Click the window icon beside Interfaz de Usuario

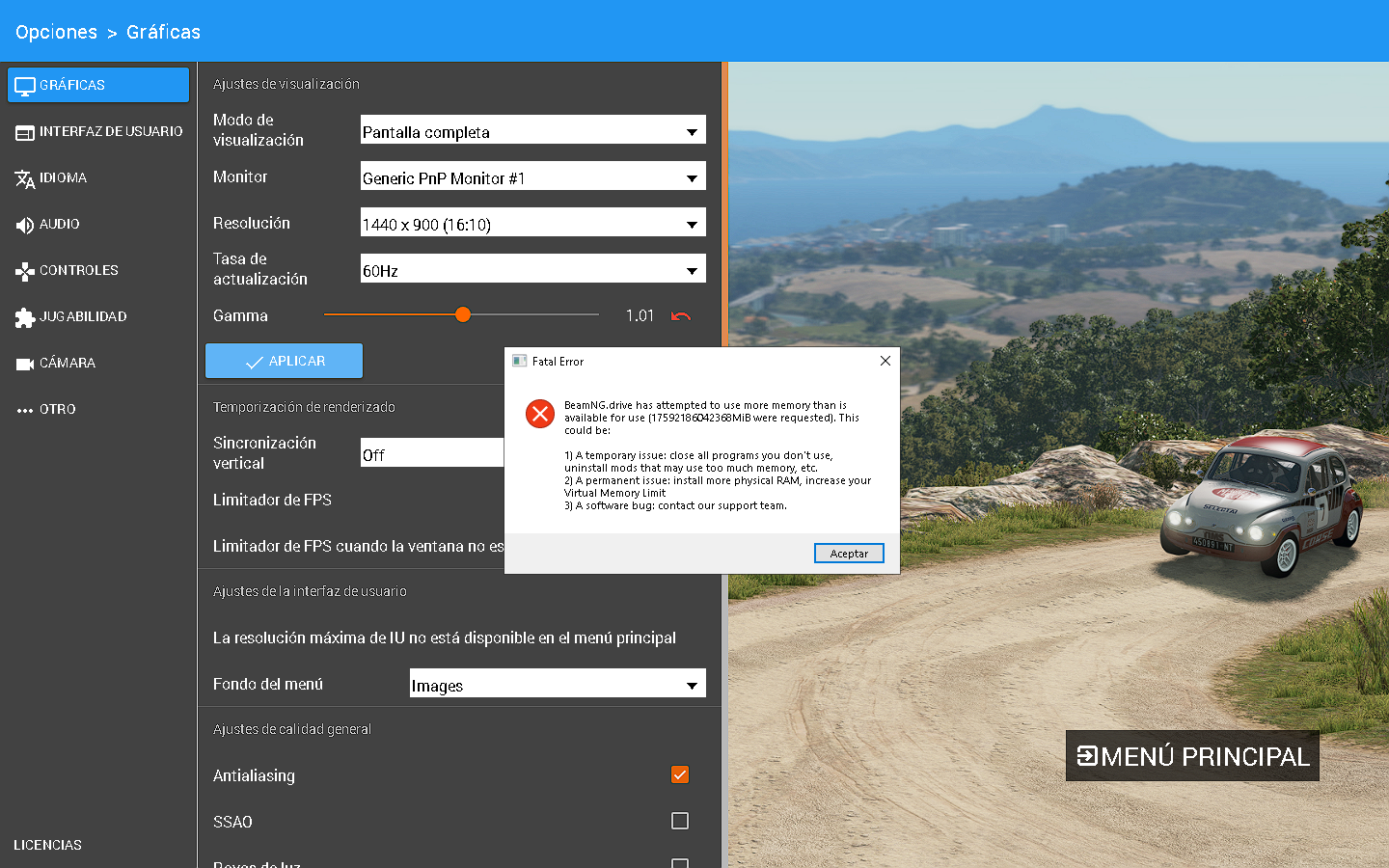coord(25,132)
